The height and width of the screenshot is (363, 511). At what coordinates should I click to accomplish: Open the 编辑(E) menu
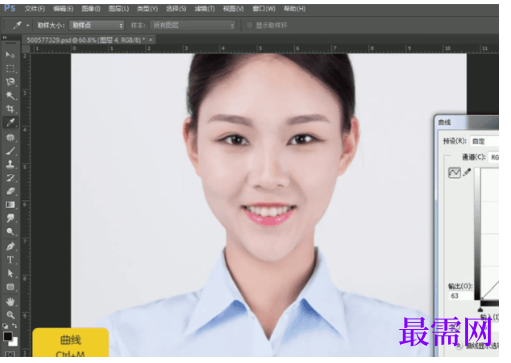[63, 9]
